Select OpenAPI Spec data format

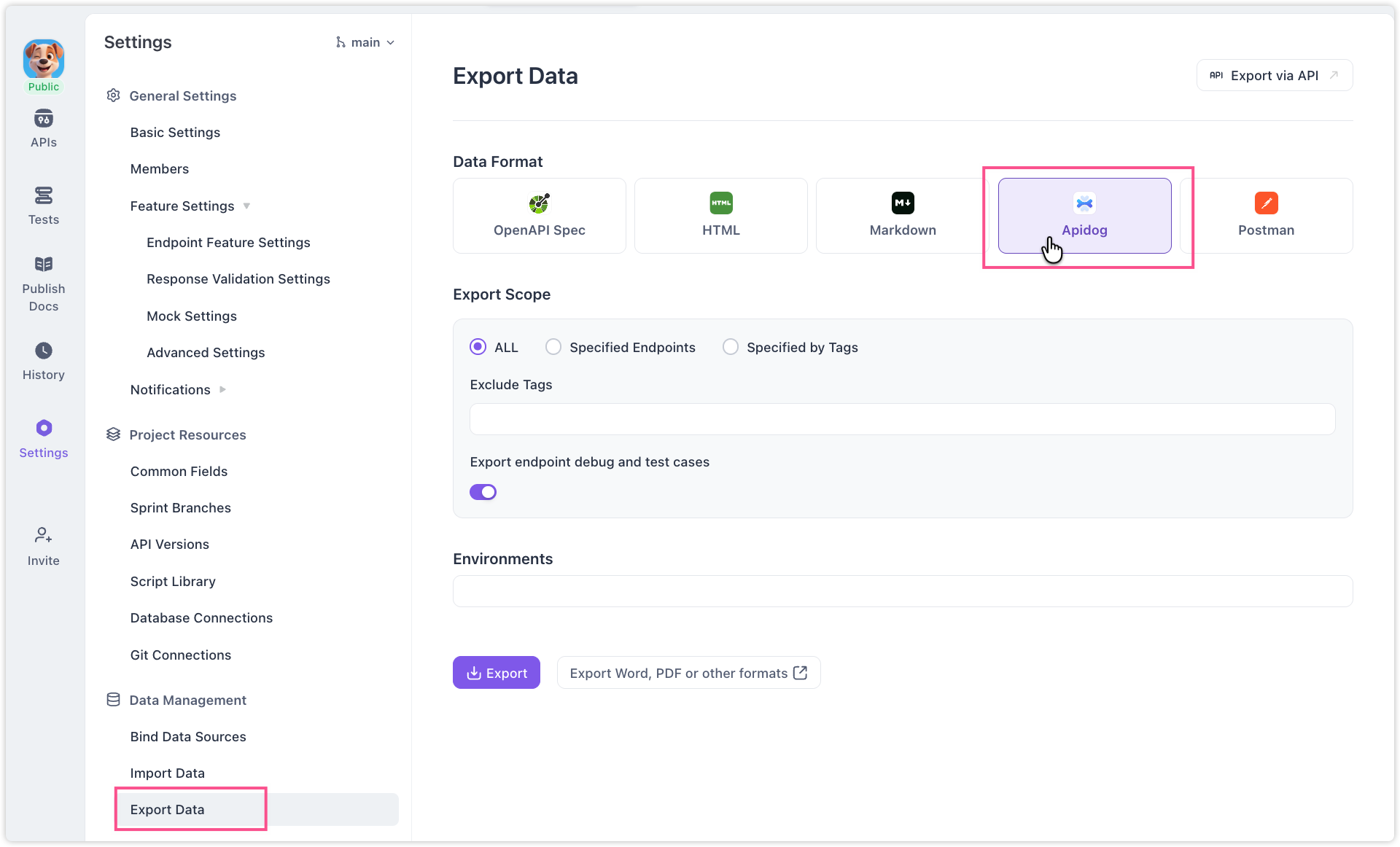(x=539, y=216)
